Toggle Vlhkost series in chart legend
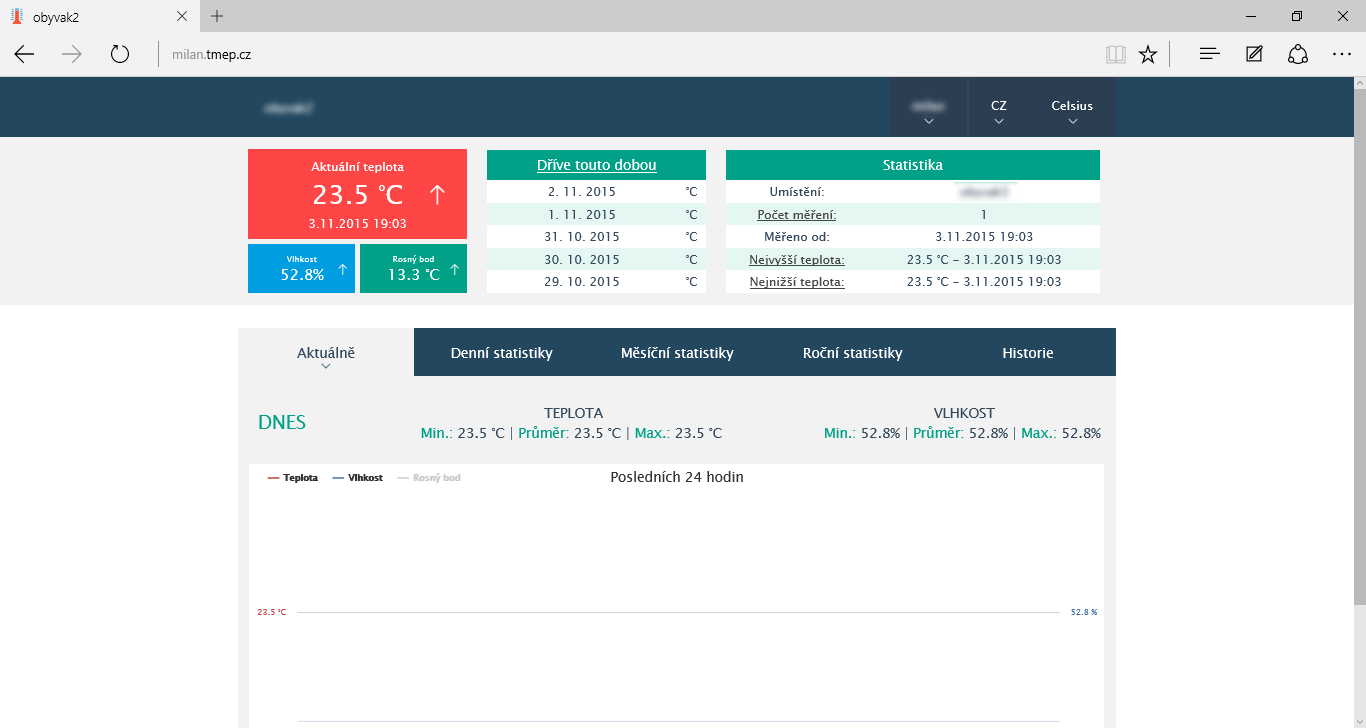The height and width of the screenshot is (728, 1366). [358, 478]
